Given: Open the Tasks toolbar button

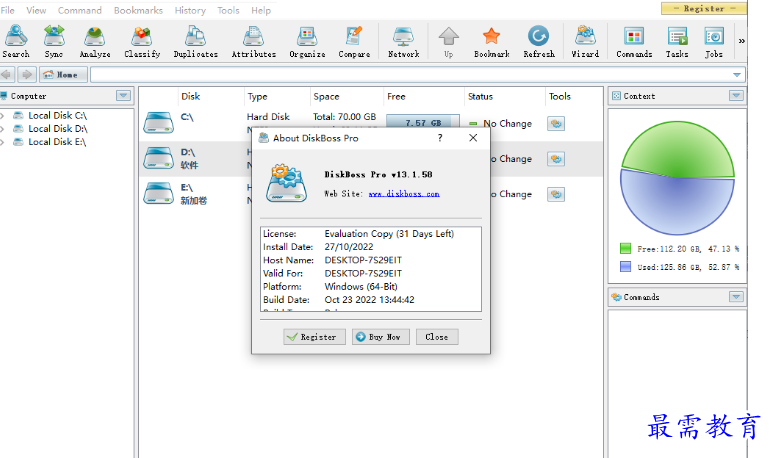Looking at the screenshot, I should (x=677, y=42).
